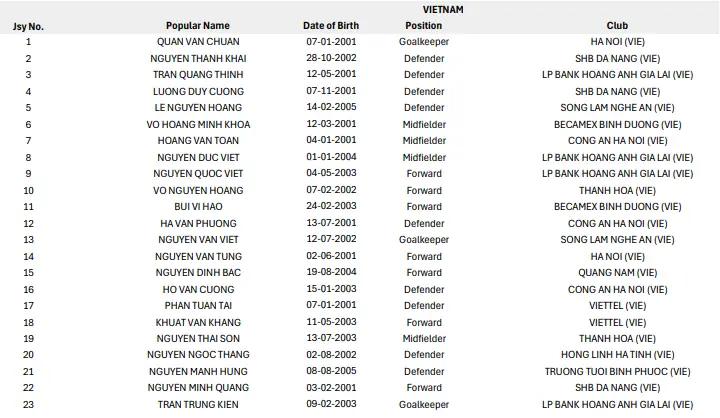This screenshot has height=418, width=720.
Task: Click the Date of Birth column header
Action: point(331,26)
